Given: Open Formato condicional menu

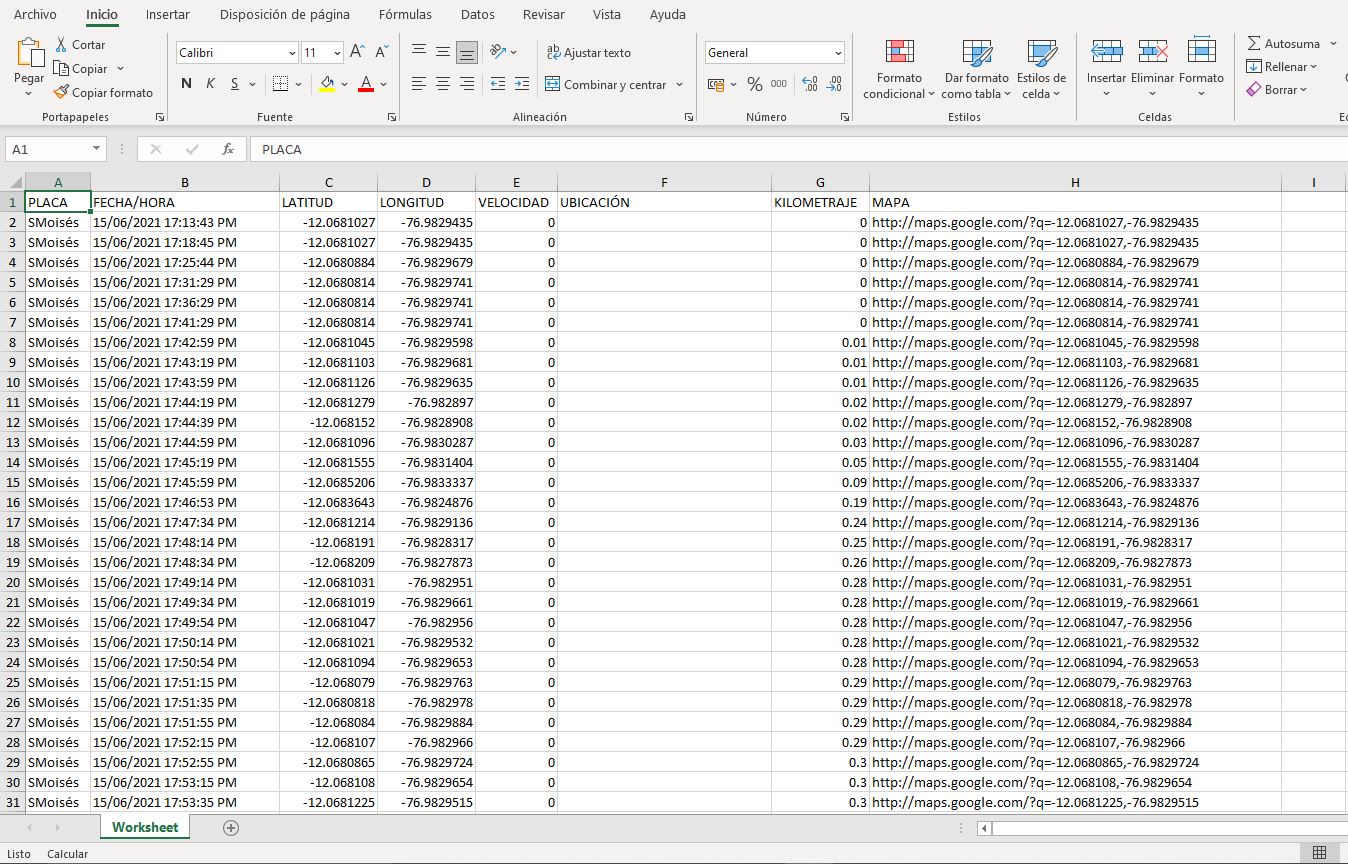Looking at the screenshot, I should pyautogui.click(x=900, y=68).
